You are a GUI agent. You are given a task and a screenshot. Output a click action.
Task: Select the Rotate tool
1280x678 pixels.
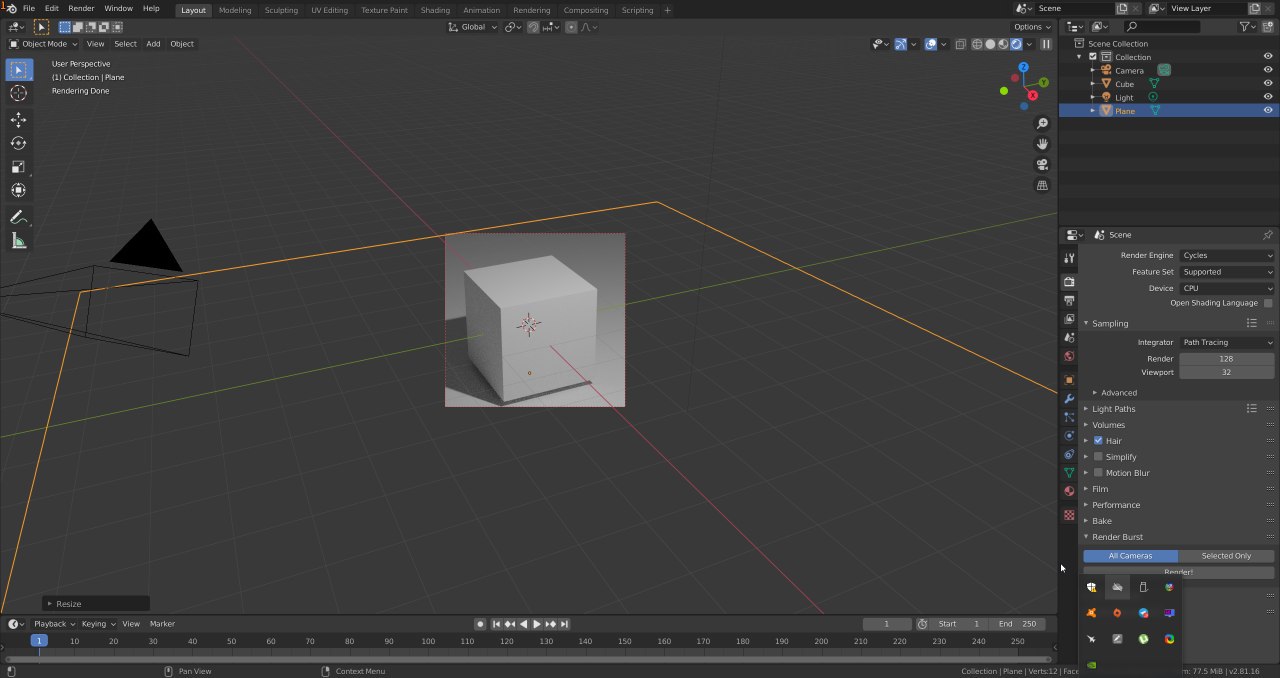click(x=18, y=143)
